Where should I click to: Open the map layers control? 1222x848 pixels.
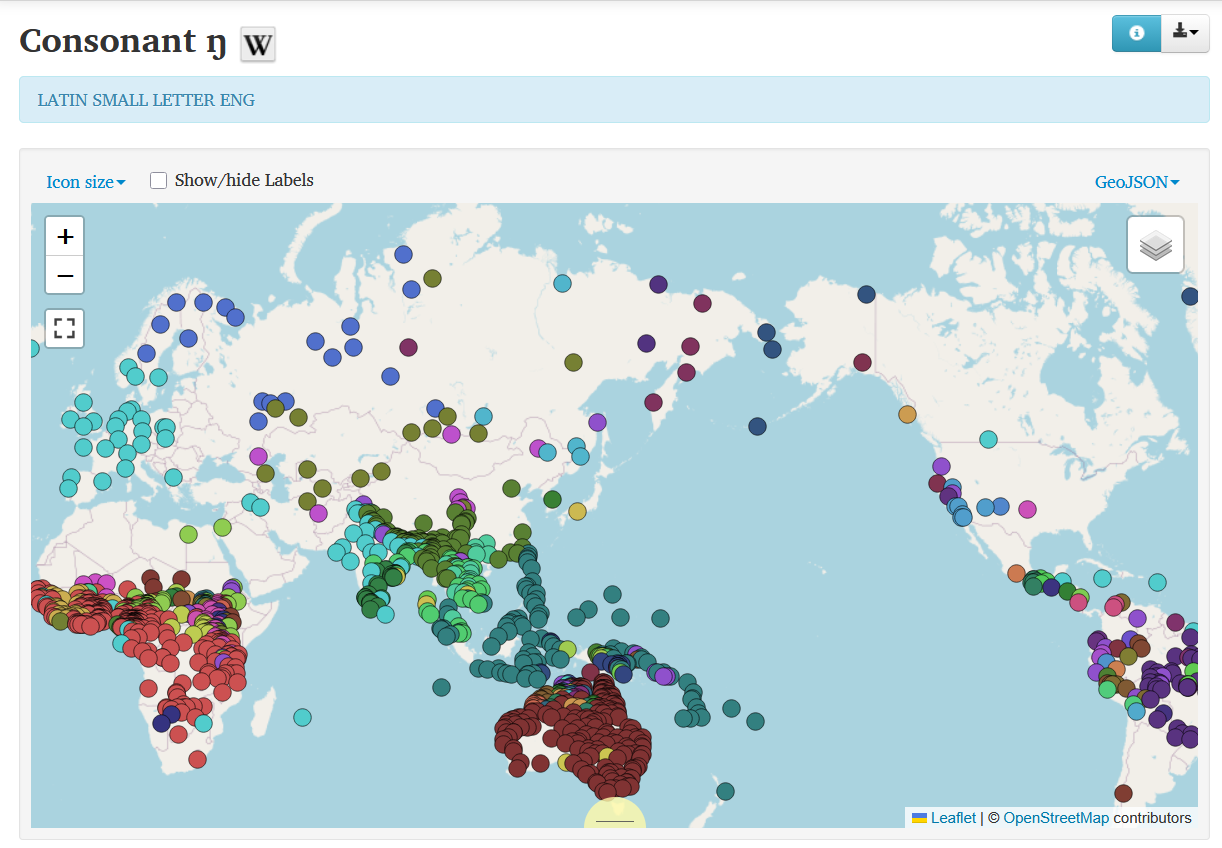(1155, 245)
